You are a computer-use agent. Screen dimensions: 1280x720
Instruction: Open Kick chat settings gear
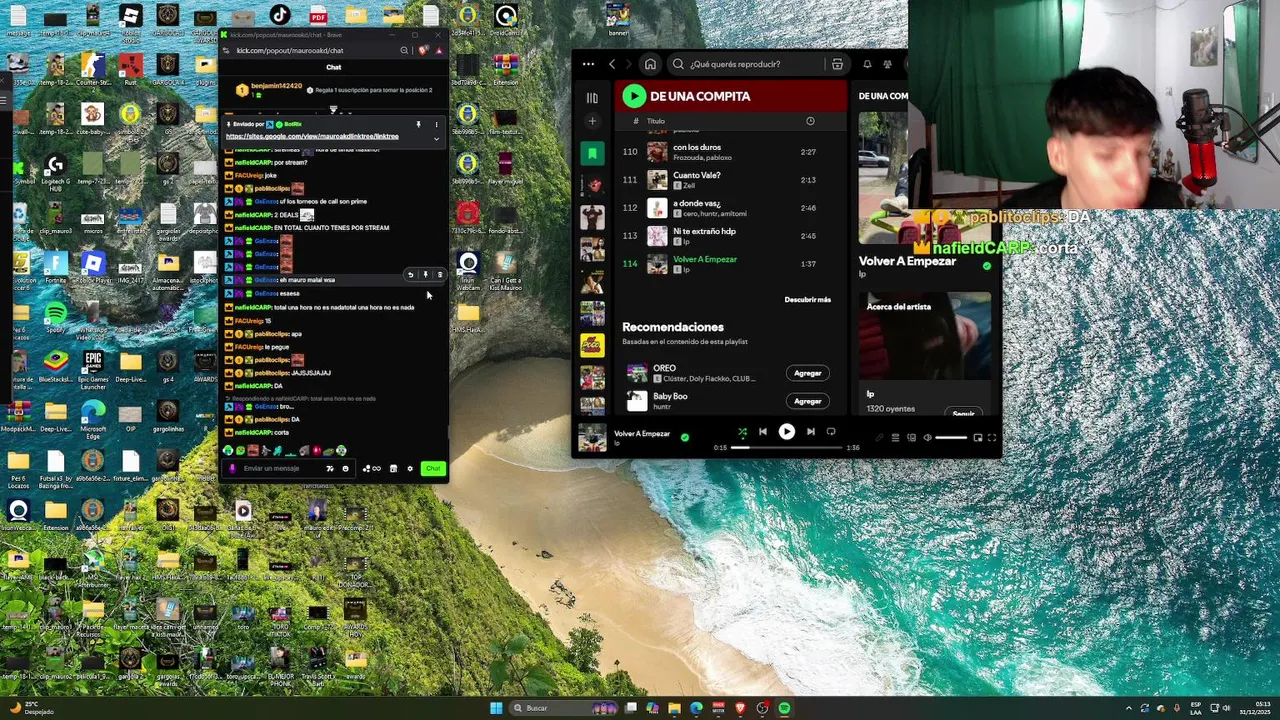point(409,468)
